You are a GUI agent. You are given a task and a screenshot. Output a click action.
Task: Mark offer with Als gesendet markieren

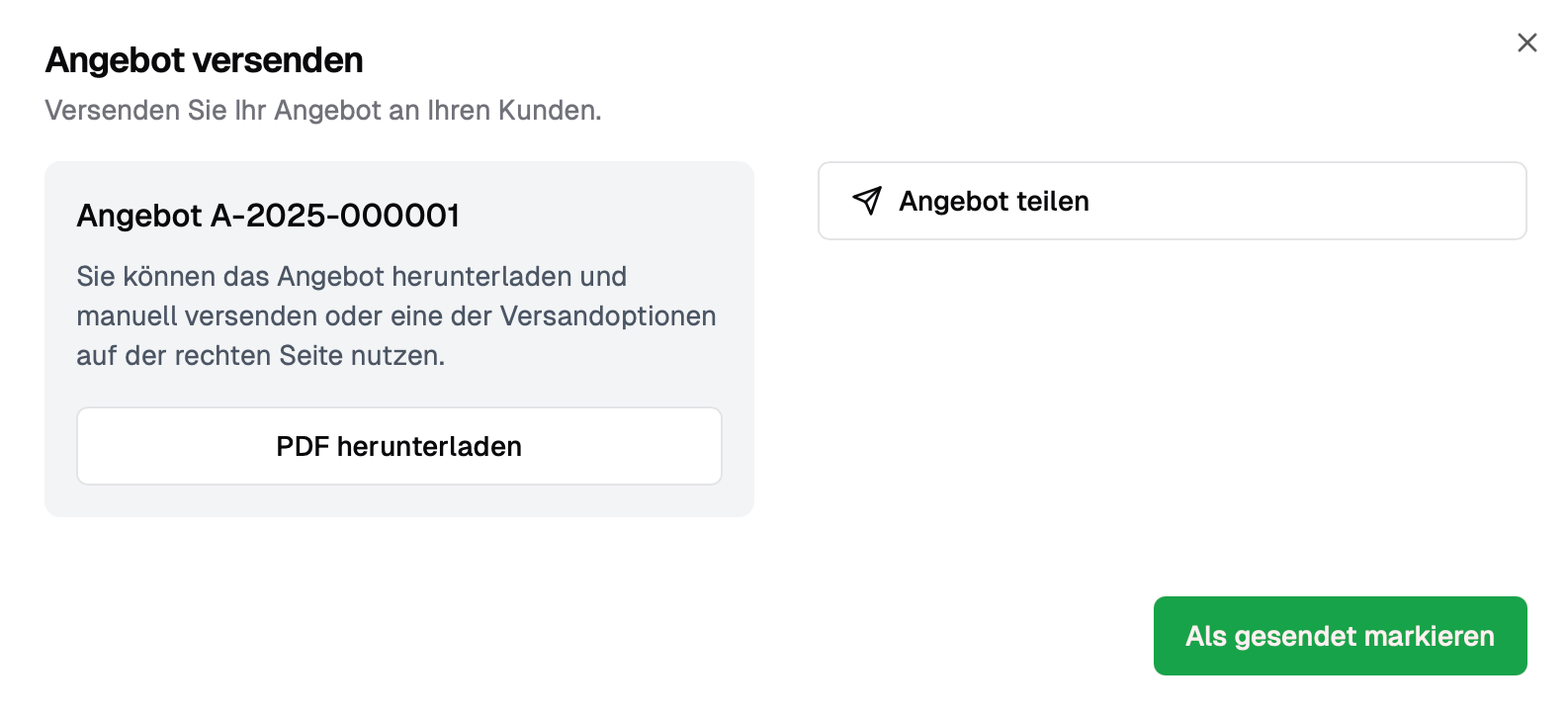pos(1340,636)
